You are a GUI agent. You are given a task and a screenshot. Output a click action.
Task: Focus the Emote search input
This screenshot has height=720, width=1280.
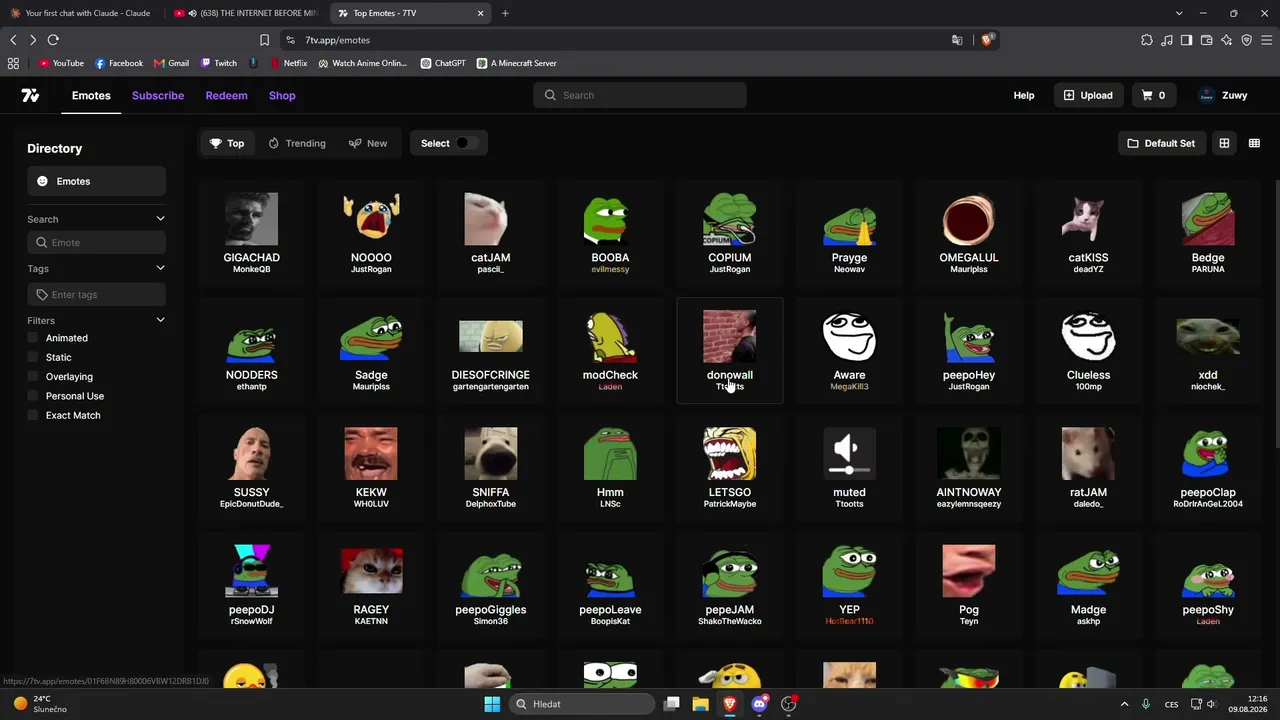(96, 242)
